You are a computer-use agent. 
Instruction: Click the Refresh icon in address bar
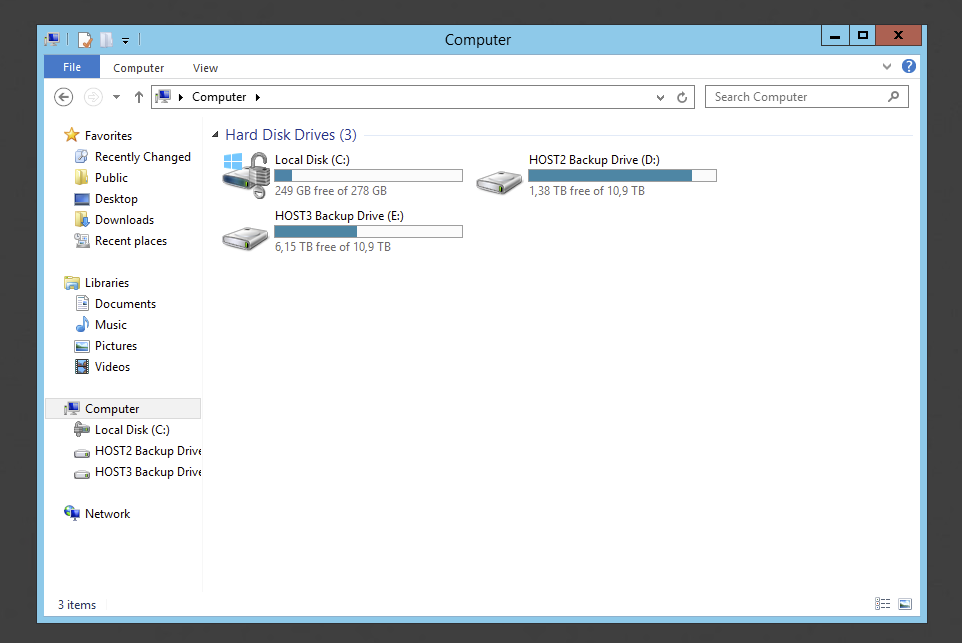click(682, 97)
